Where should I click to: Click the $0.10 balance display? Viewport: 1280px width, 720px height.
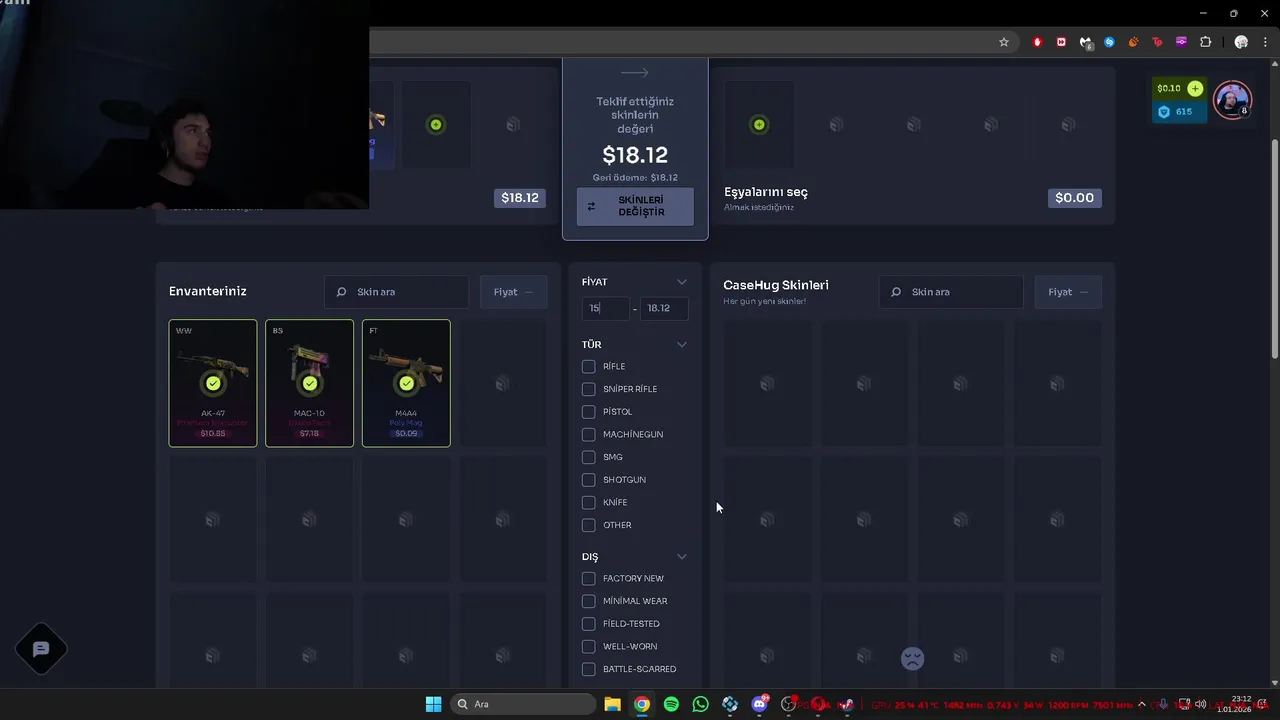pos(1169,88)
